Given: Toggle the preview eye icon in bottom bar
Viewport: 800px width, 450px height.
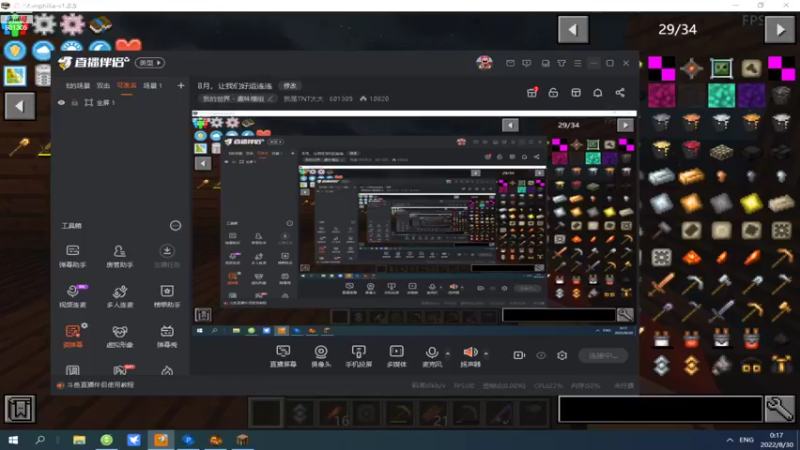Looking at the screenshot, I should (541, 355).
